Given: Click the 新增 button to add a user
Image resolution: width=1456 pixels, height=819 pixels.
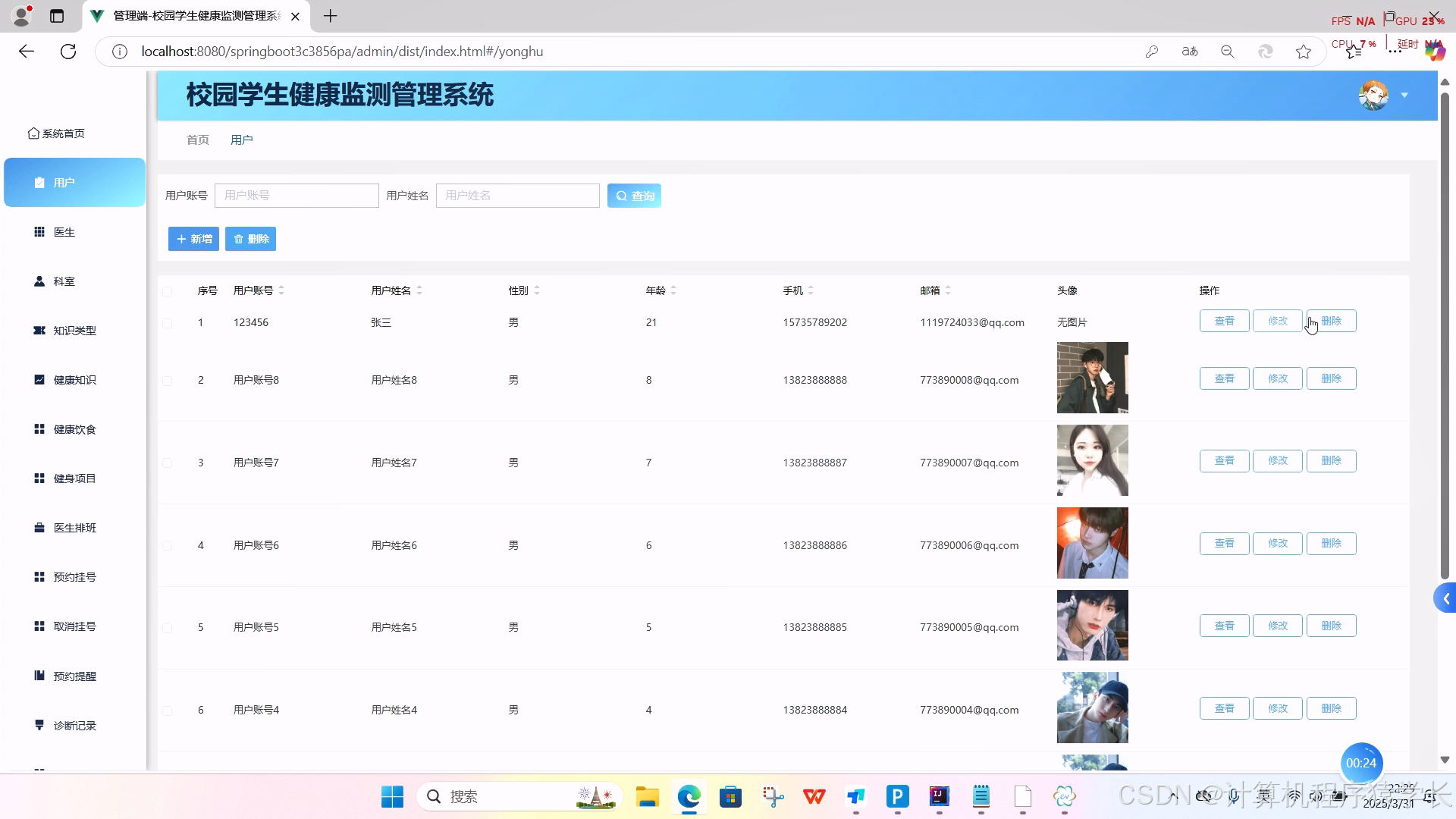Looking at the screenshot, I should point(193,238).
